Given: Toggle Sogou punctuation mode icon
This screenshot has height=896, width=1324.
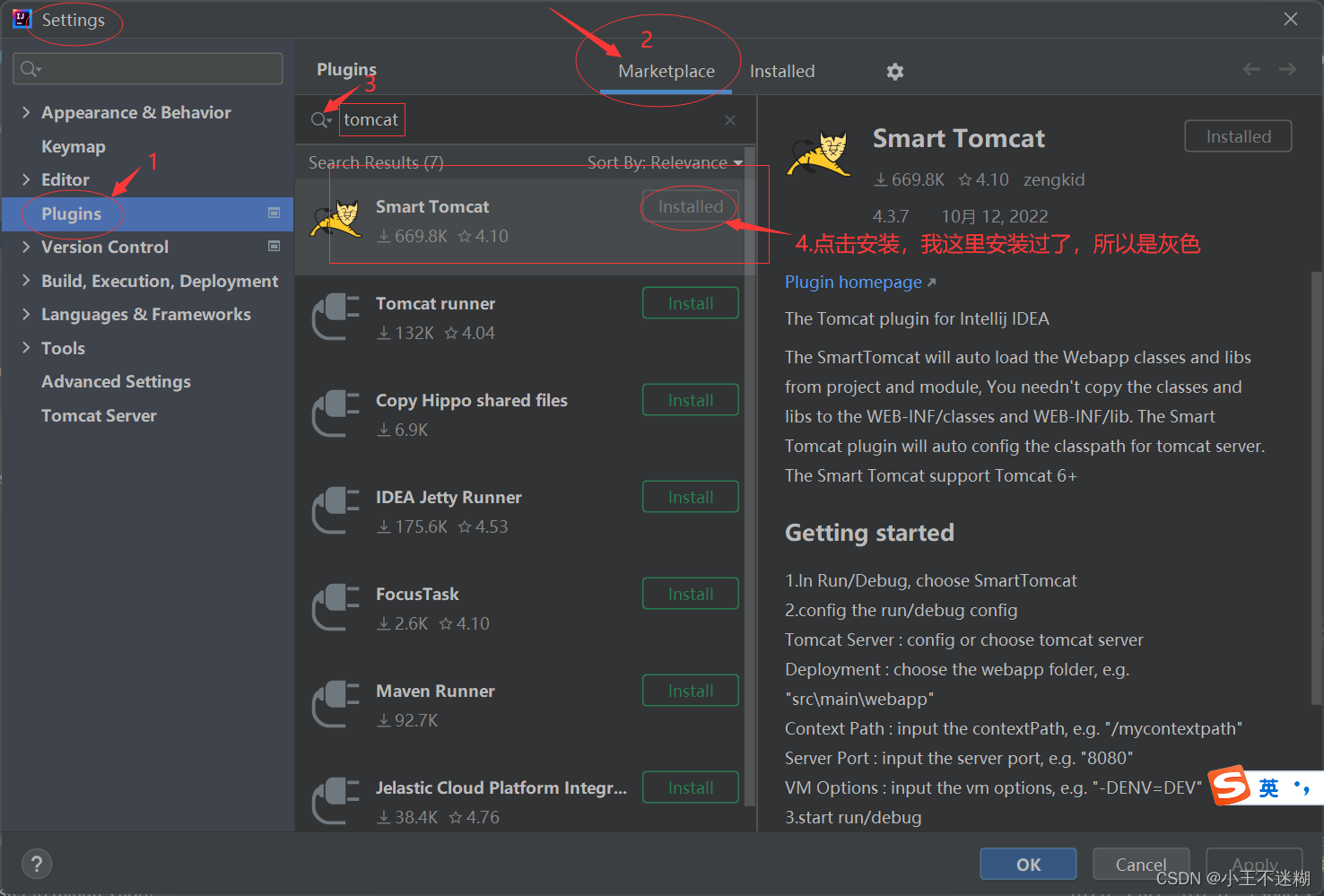Looking at the screenshot, I should pyautogui.click(x=1302, y=788).
